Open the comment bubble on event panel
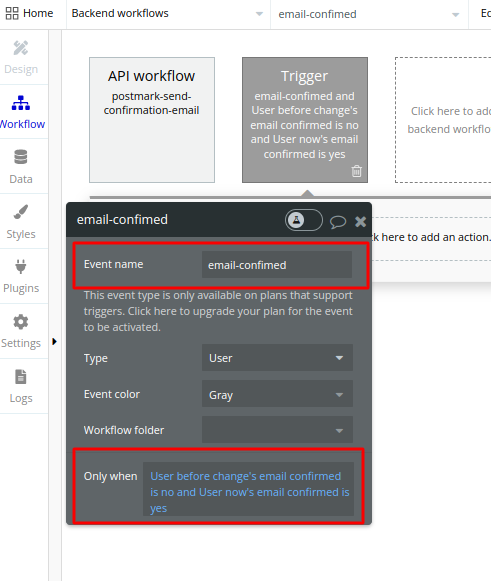 point(338,222)
